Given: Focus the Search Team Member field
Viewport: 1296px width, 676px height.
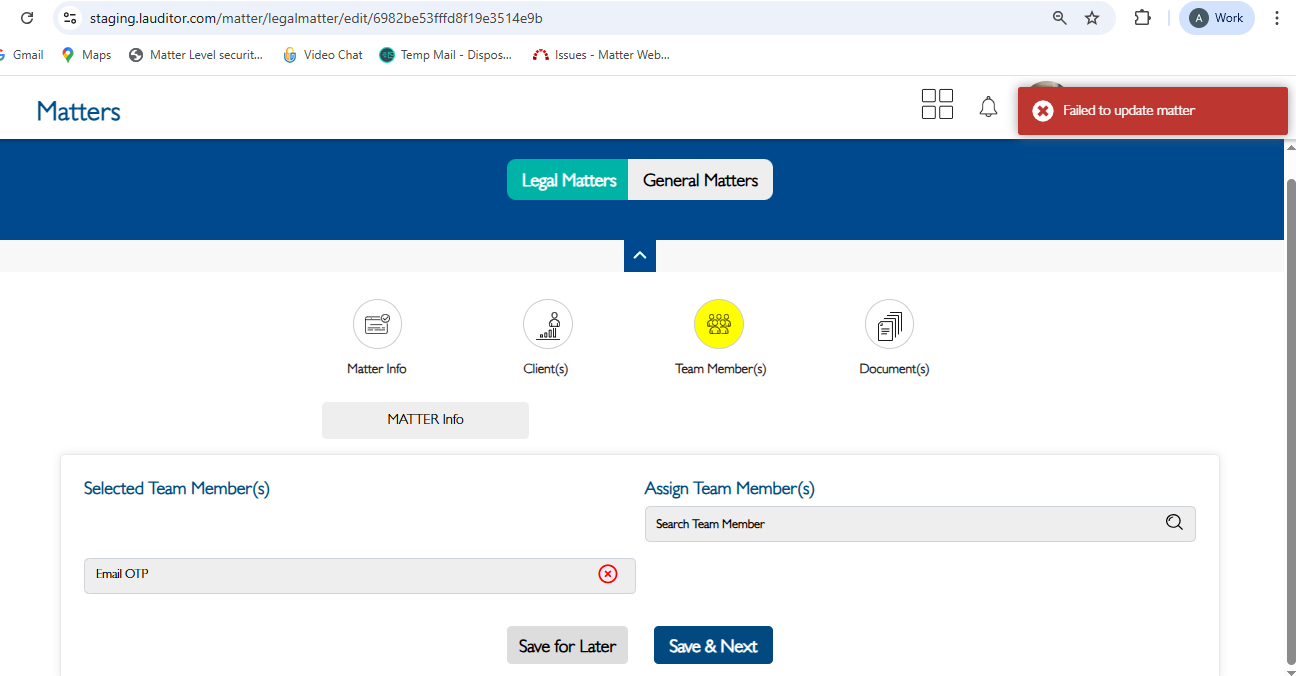Looking at the screenshot, I should click(x=900, y=524).
